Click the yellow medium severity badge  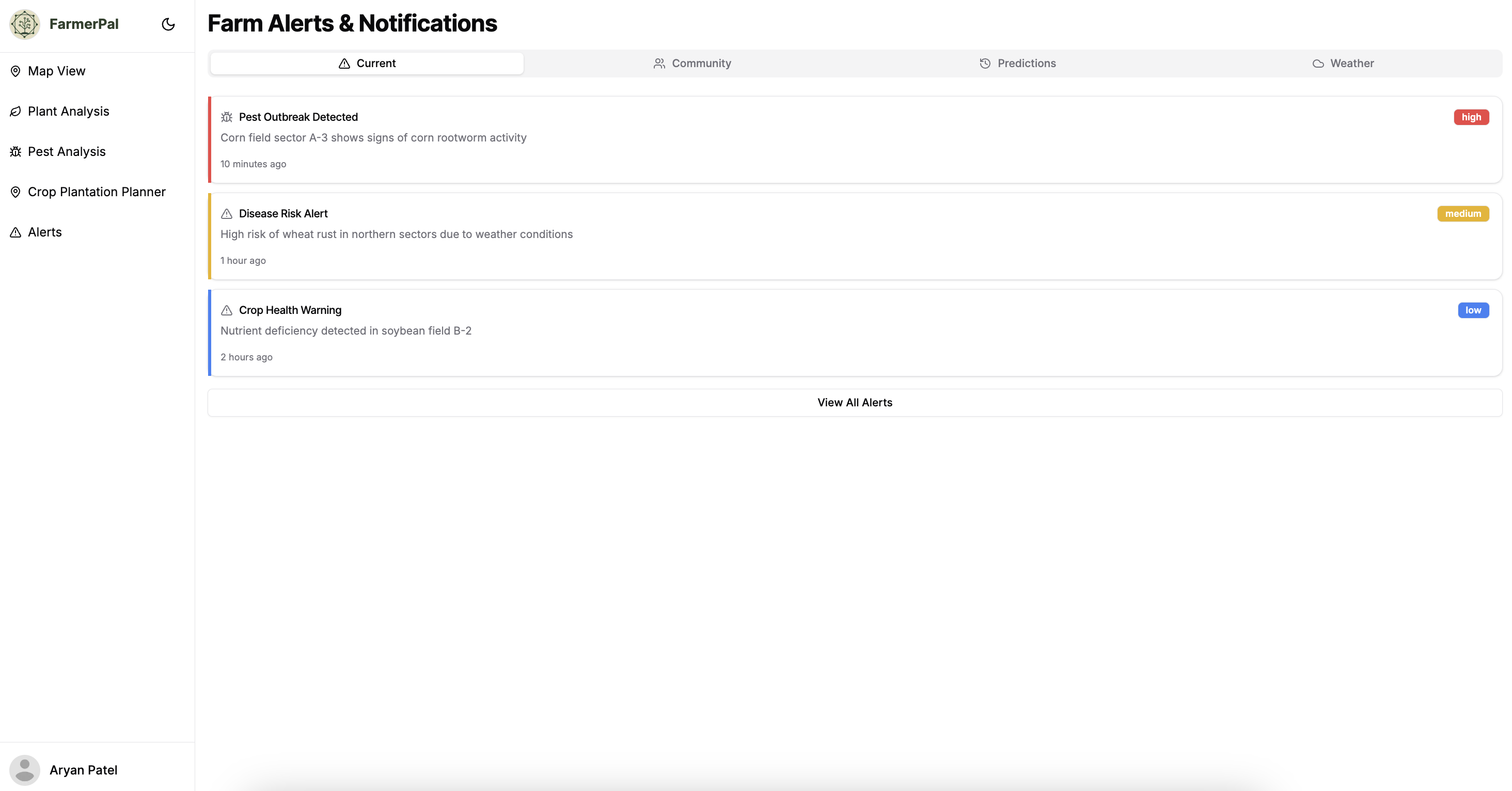pyautogui.click(x=1462, y=214)
